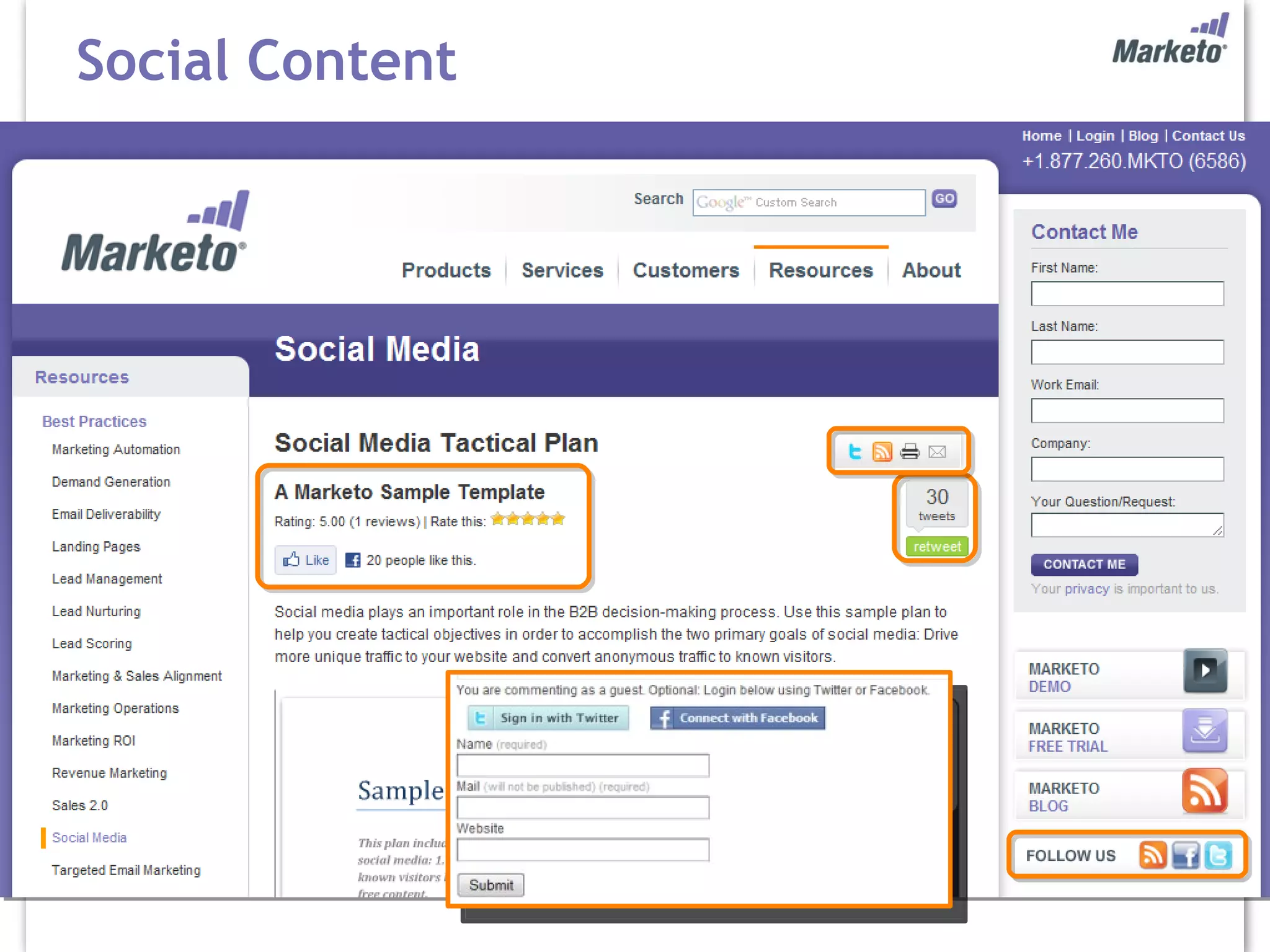The image size is (1270, 952).
Task: Select Marketing Automation in the sidebar
Action: pos(116,449)
